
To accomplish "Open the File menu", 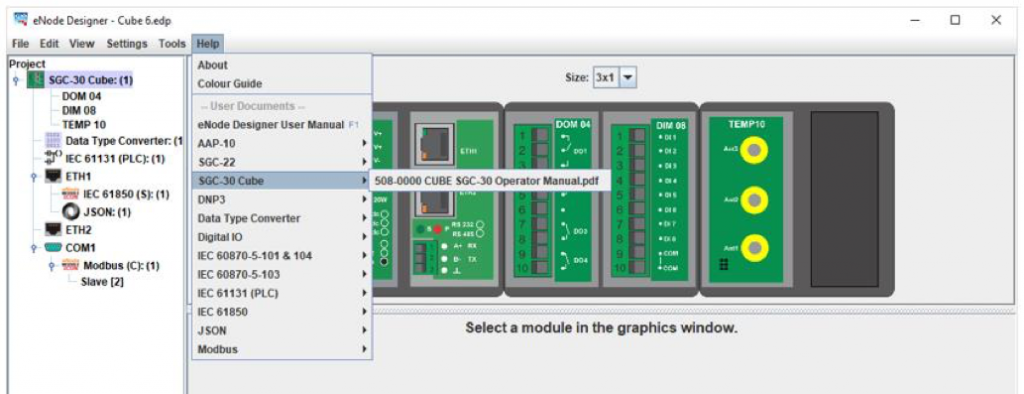I will pos(20,44).
